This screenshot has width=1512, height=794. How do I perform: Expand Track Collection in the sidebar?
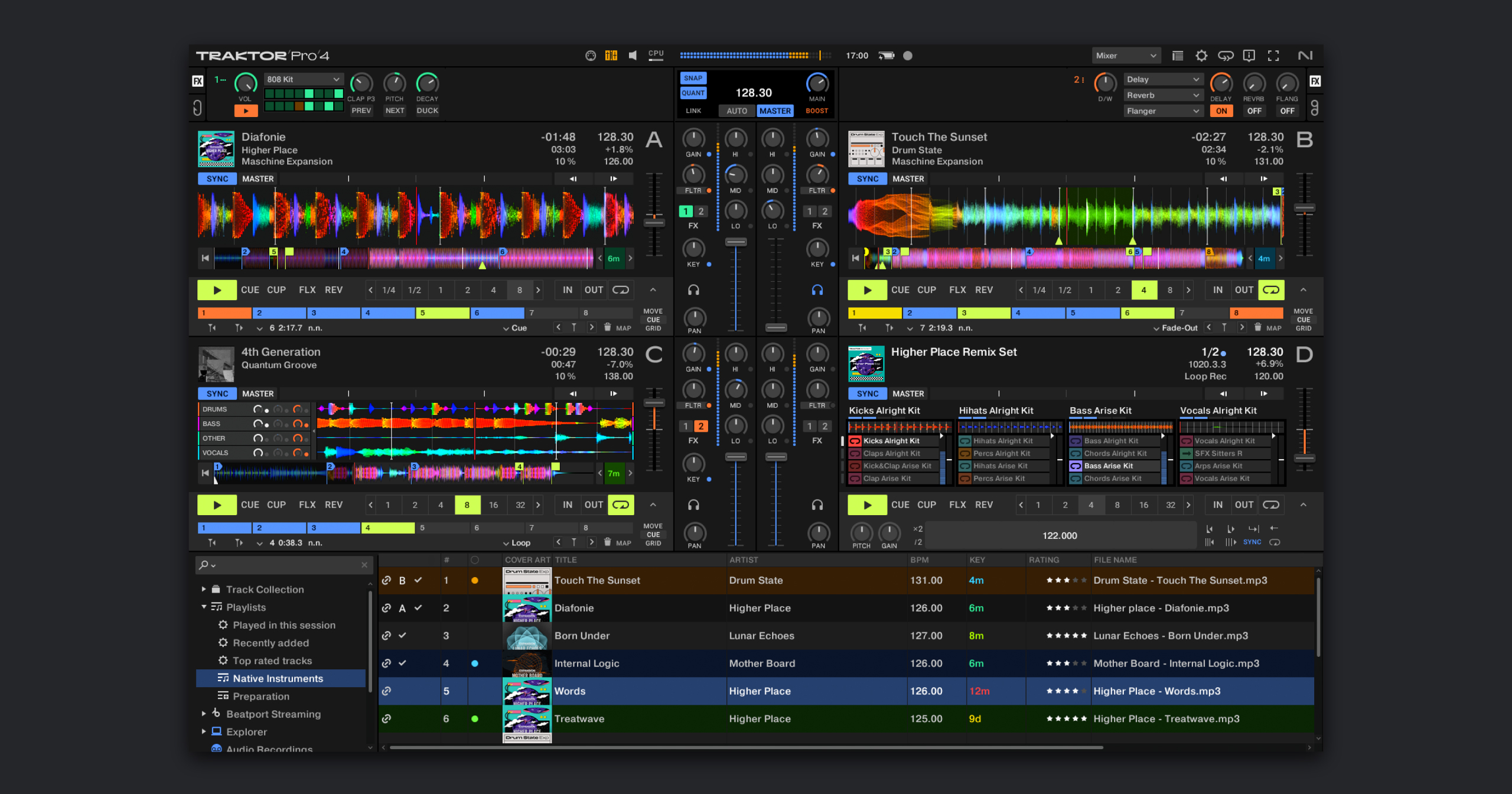[203, 589]
